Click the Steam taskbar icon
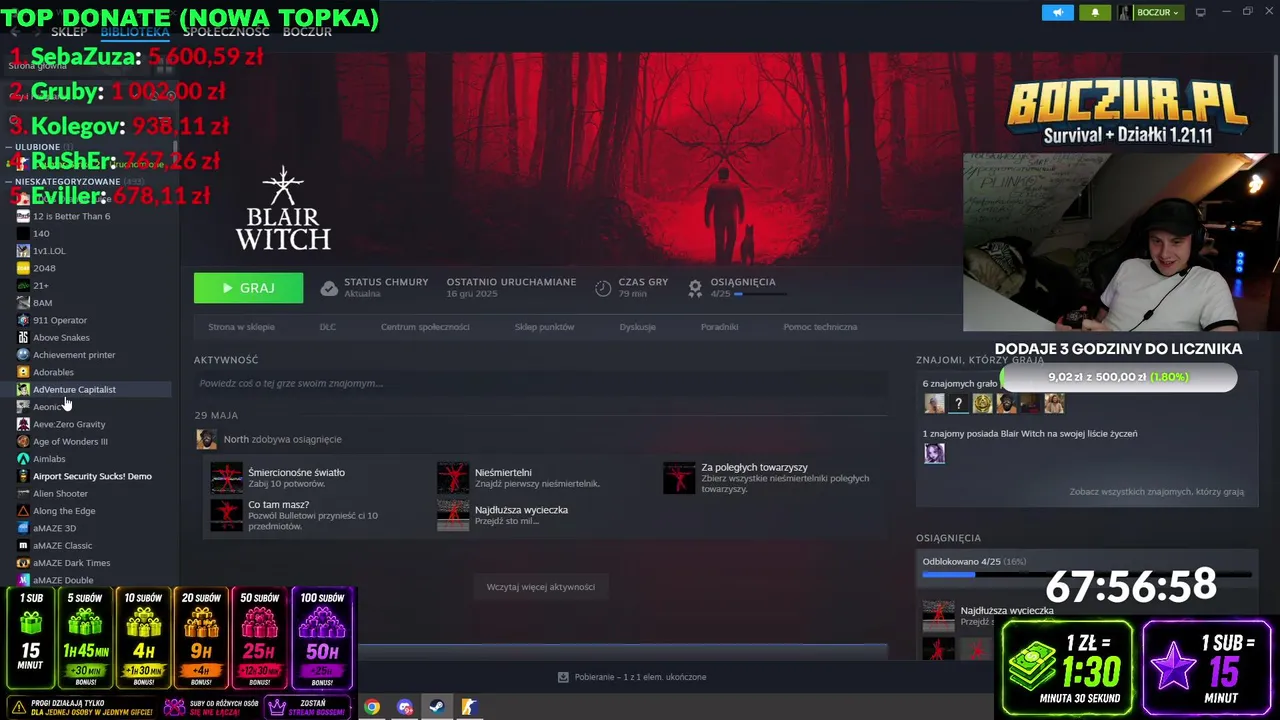 coord(437,707)
